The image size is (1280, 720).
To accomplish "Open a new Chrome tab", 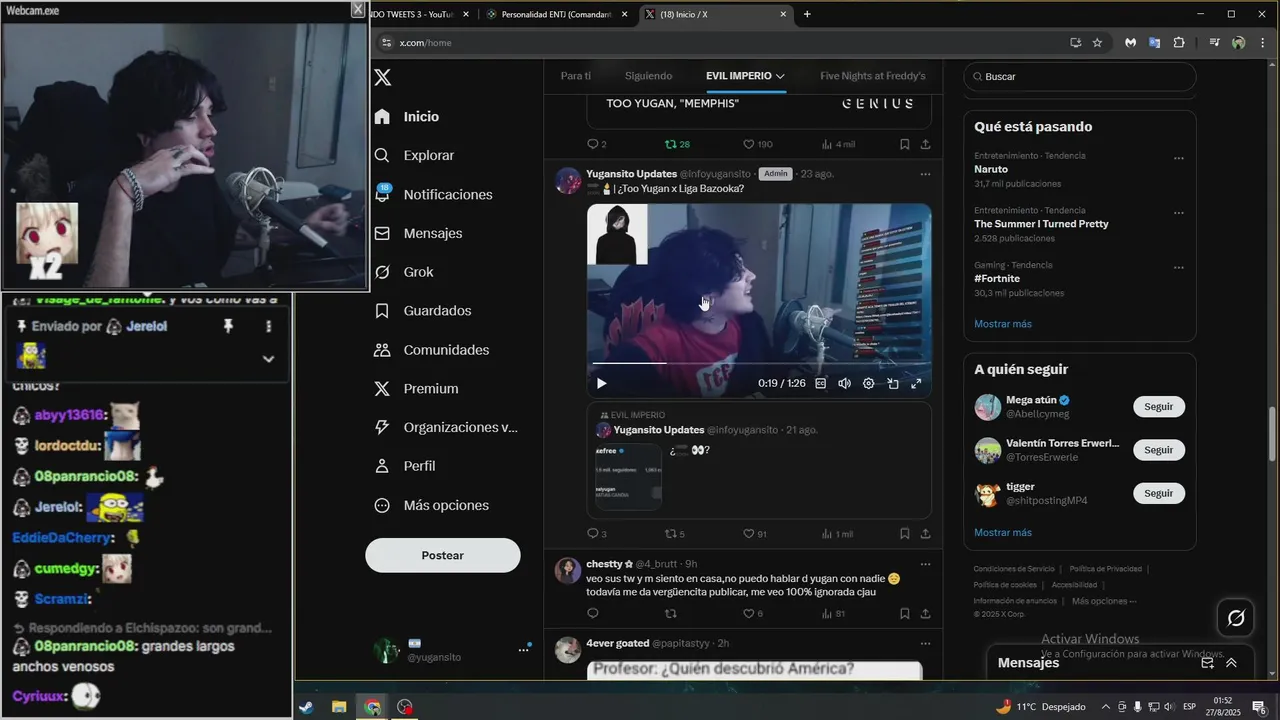I will 807,14.
